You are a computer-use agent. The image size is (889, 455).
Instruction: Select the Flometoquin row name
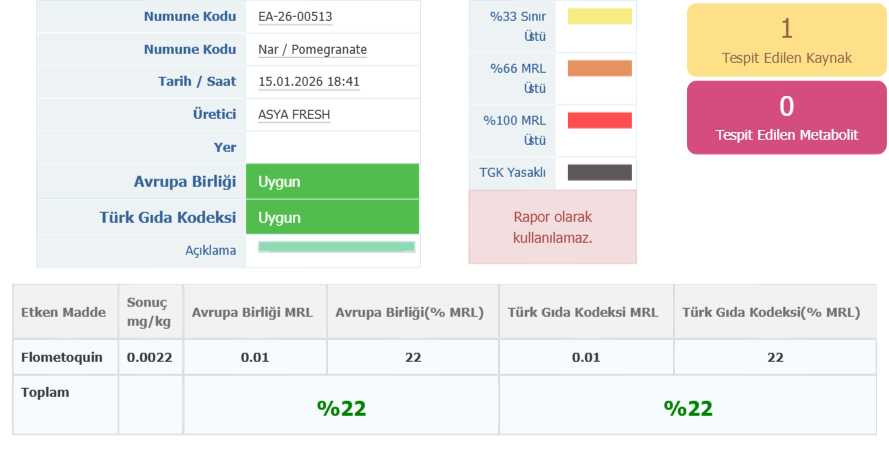[x=62, y=357]
